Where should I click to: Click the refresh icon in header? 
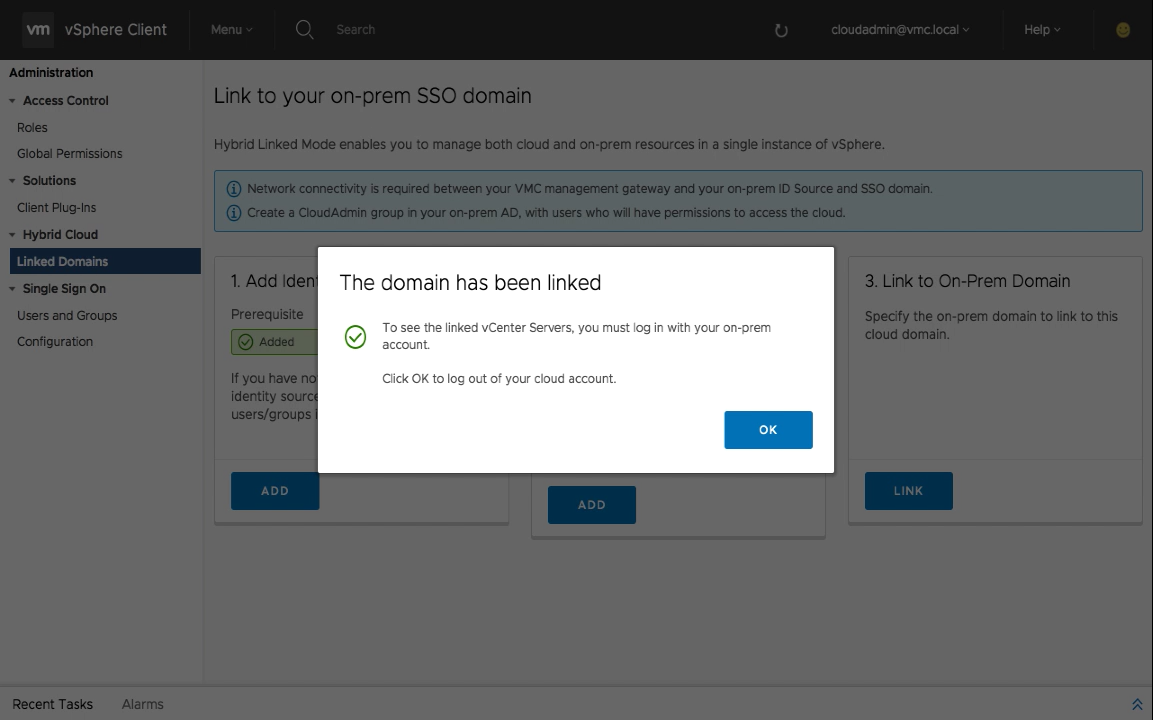click(781, 30)
